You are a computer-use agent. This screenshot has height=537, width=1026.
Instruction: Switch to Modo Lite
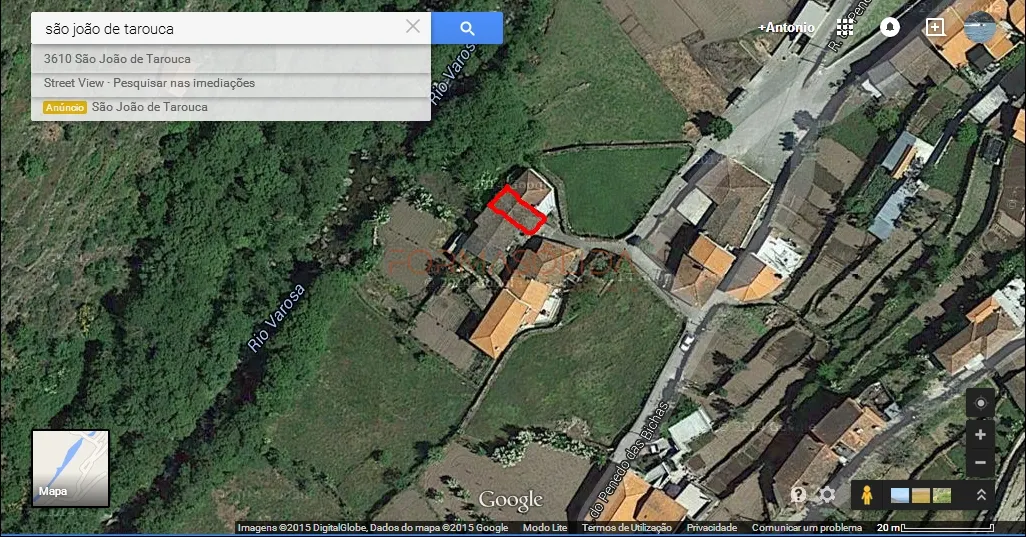[545, 528]
